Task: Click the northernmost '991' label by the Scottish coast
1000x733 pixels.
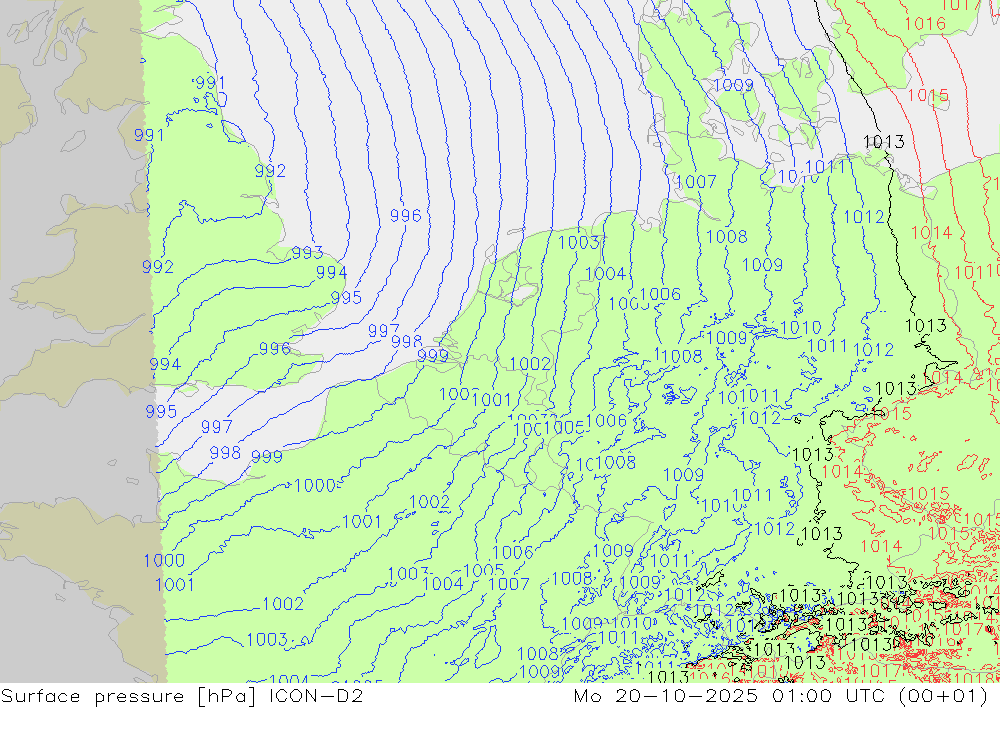Action: point(210,83)
